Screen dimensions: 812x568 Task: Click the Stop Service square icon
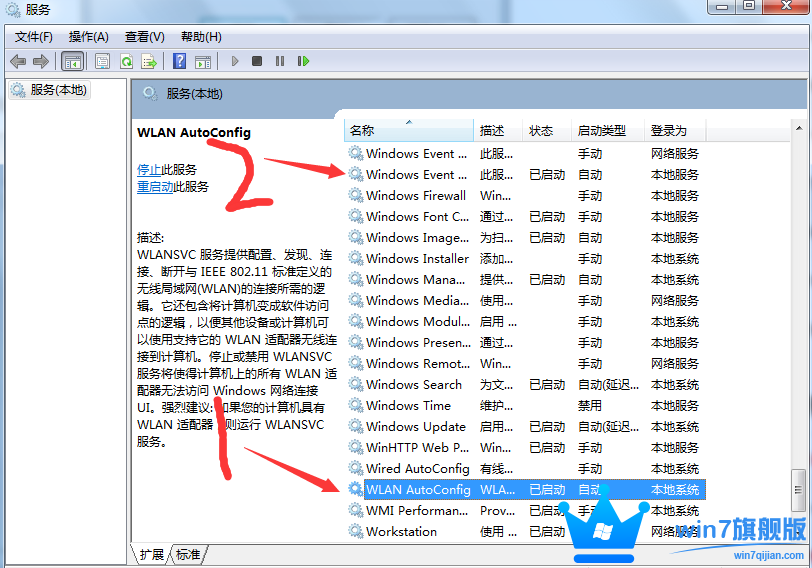click(x=257, y=61)
